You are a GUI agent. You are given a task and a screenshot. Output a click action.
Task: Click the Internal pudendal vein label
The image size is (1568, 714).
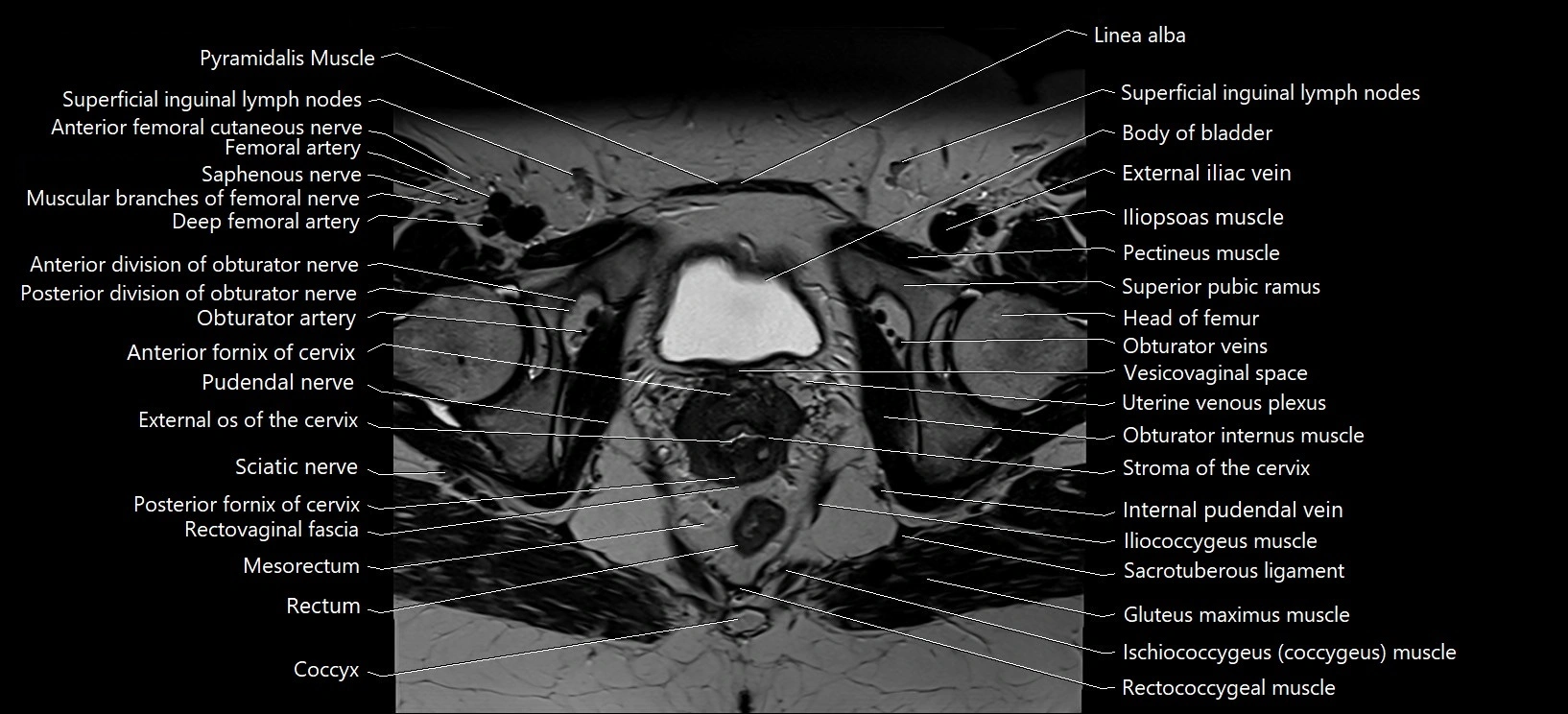[x=1233, y=511]
